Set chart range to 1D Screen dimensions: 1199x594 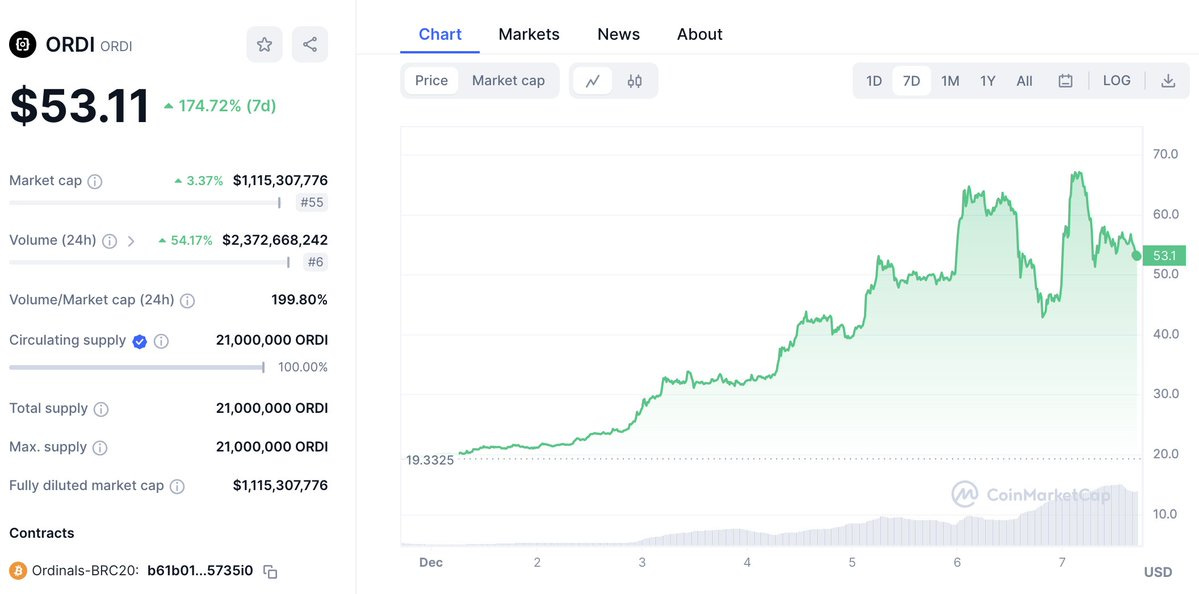click(x=874, y=81)
